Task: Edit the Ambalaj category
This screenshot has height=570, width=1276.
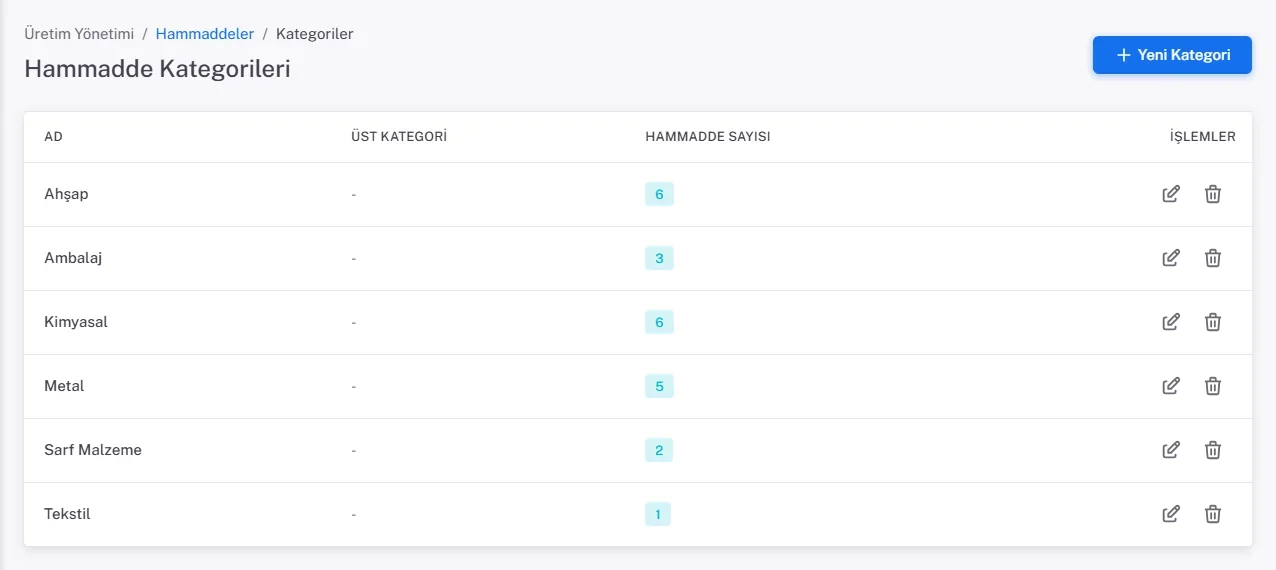Action: (1171, 258)
